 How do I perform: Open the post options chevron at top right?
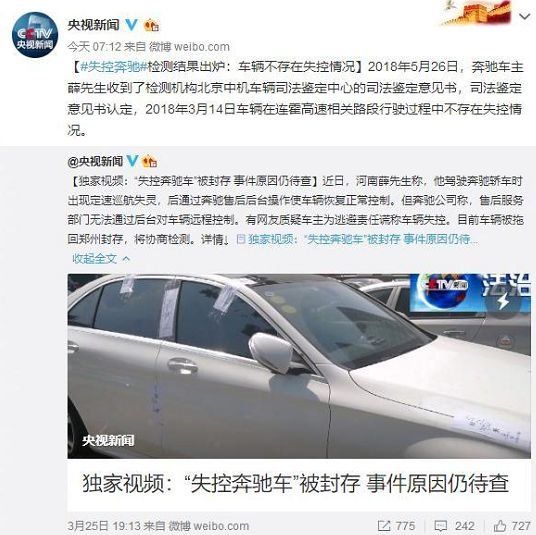[524, 16]
